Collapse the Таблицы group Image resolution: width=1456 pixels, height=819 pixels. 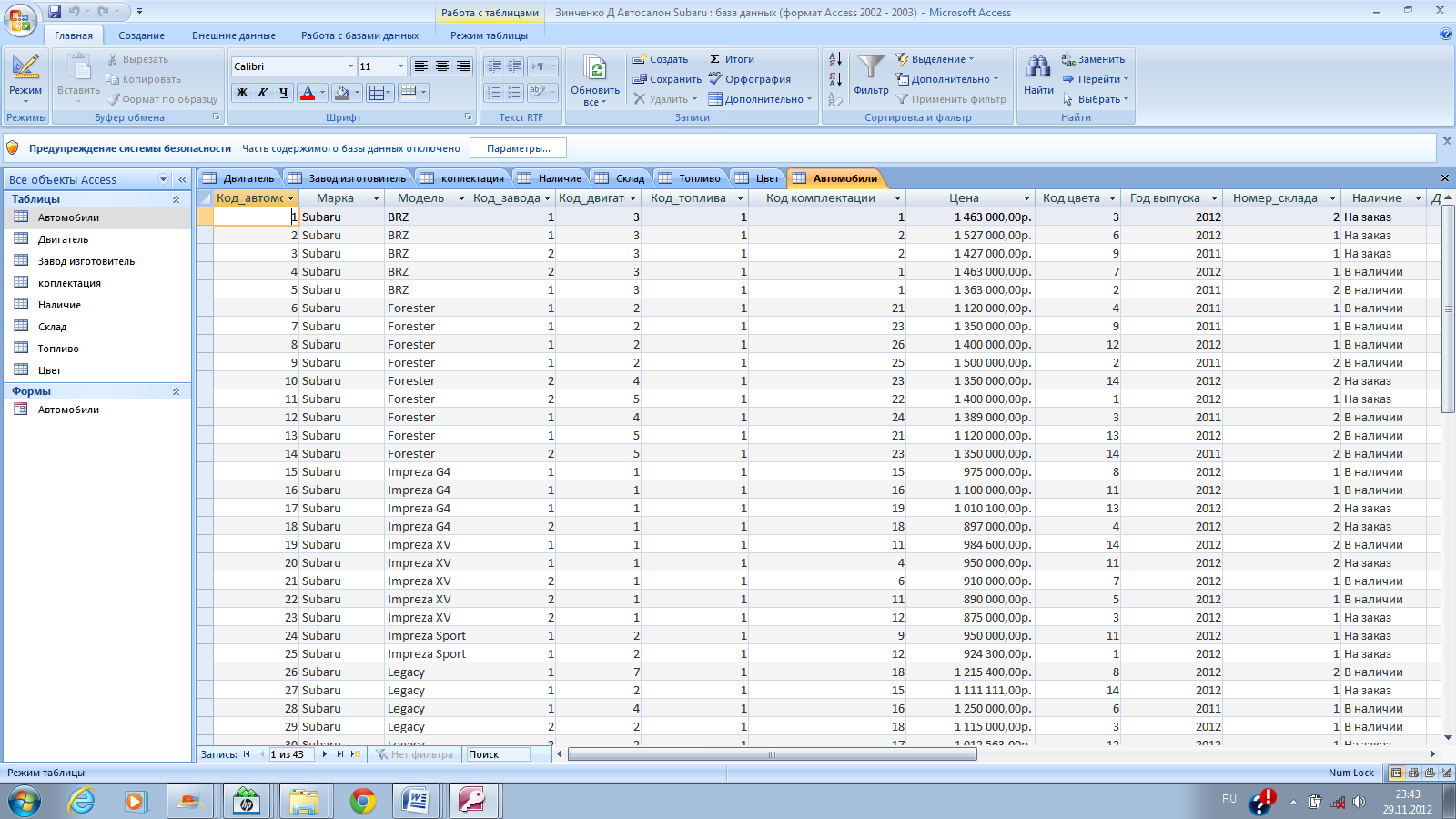[177, 199]
